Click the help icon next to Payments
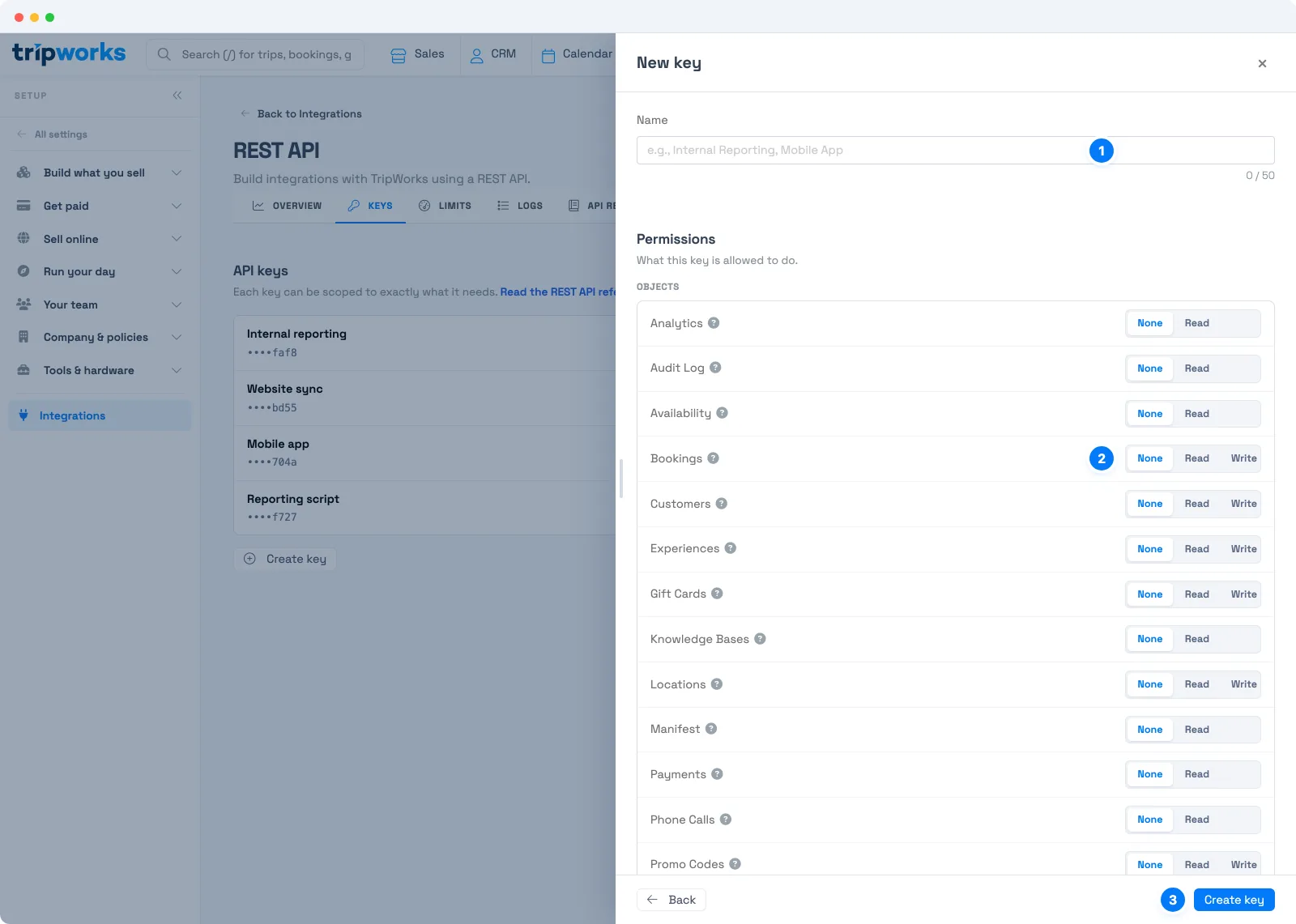The height and width of the screenshot is (924, 1296). coord(717,774)
